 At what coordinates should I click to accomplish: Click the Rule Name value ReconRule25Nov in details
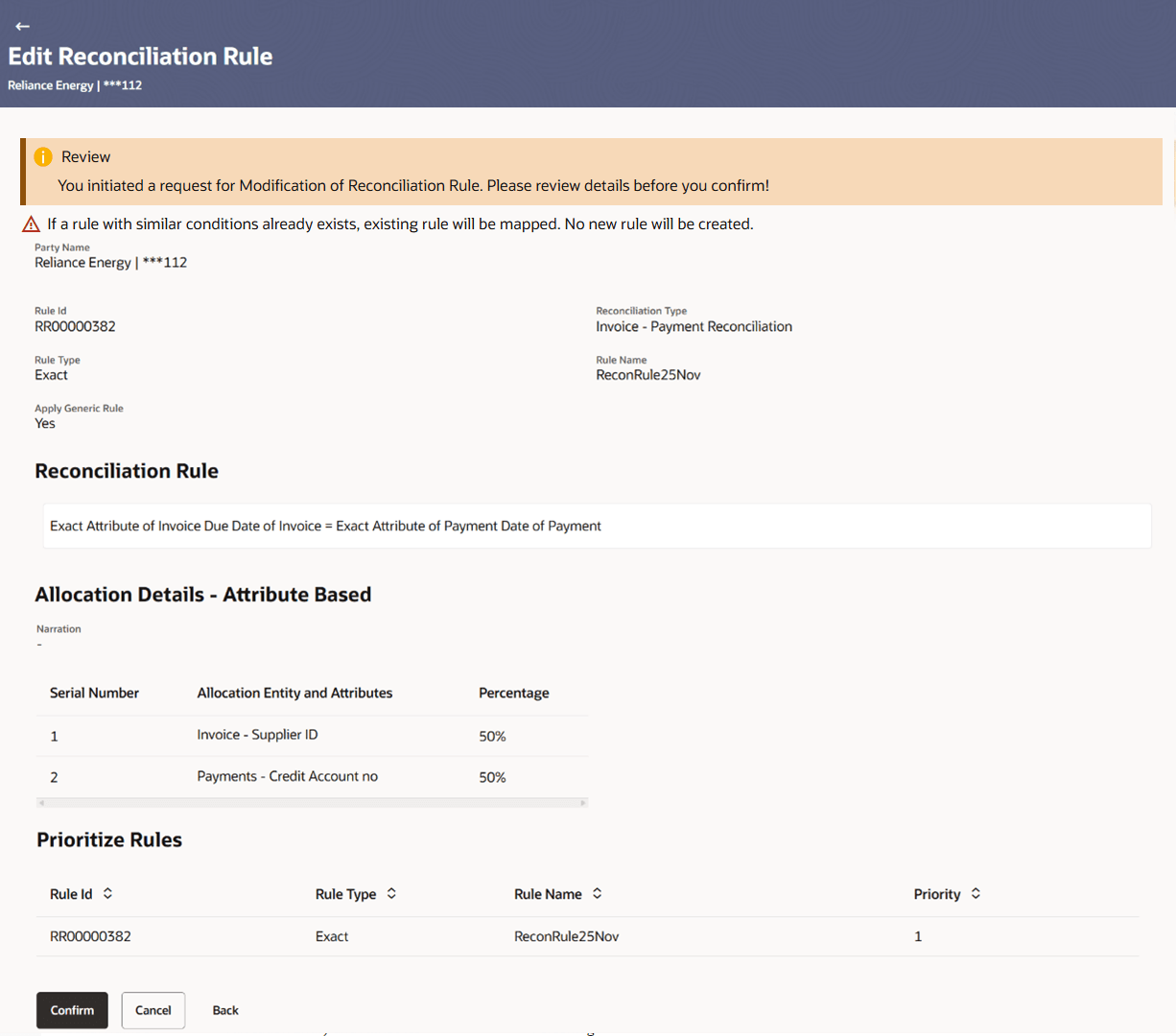(648, 375)
